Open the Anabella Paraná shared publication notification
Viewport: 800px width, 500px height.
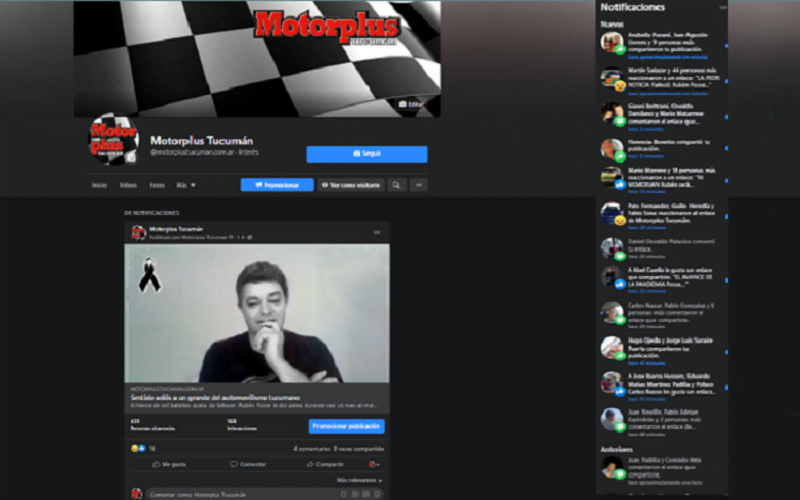pyautogui.click(x=663, y=46)
